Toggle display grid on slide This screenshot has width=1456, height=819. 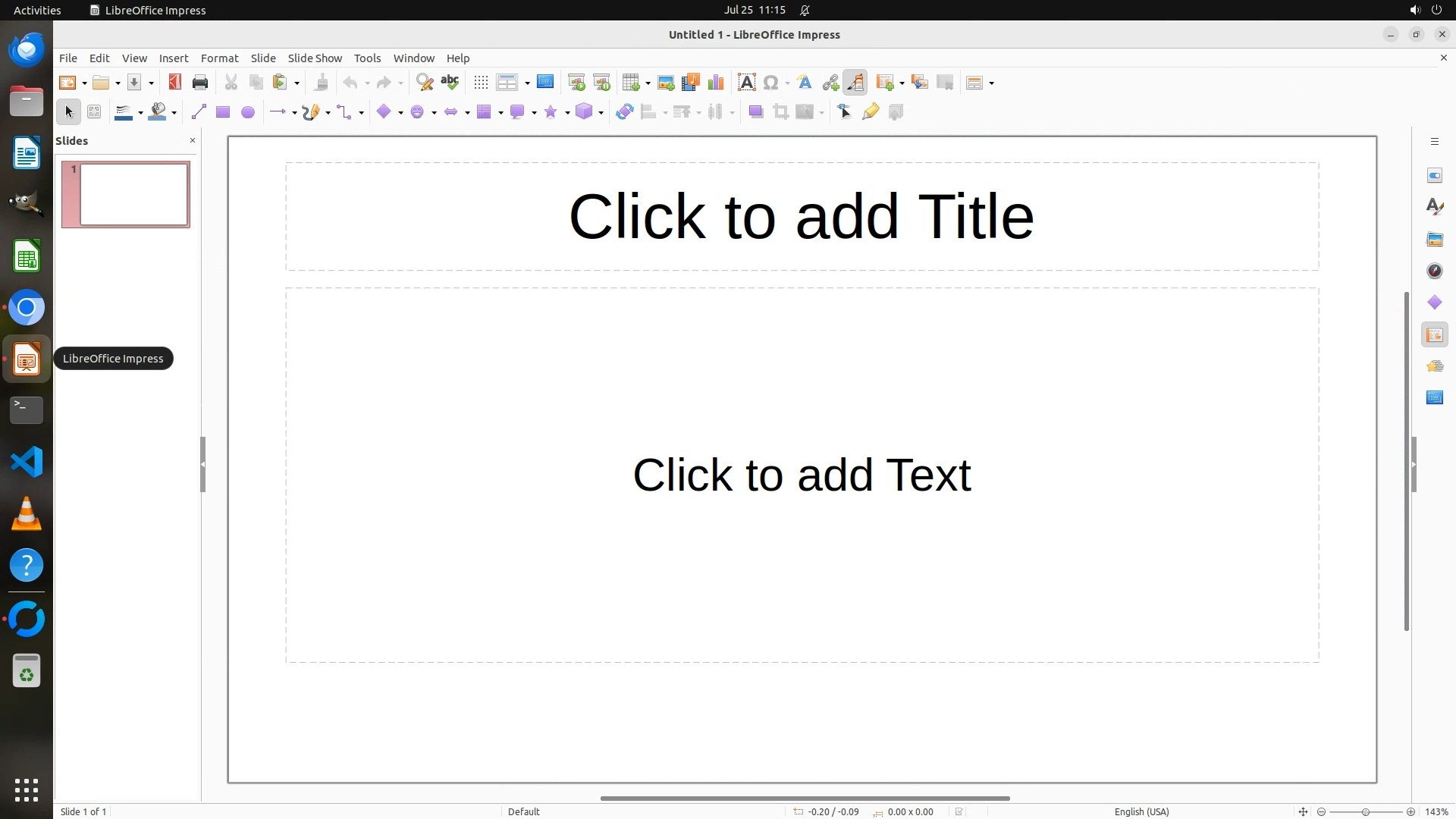pos(481,83)
